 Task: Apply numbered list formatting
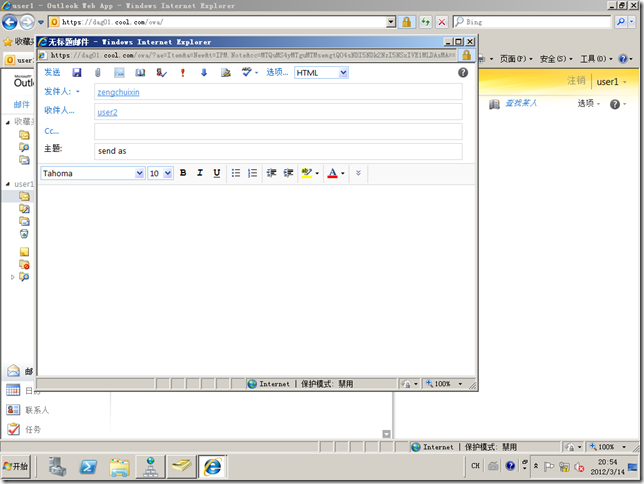253,173
